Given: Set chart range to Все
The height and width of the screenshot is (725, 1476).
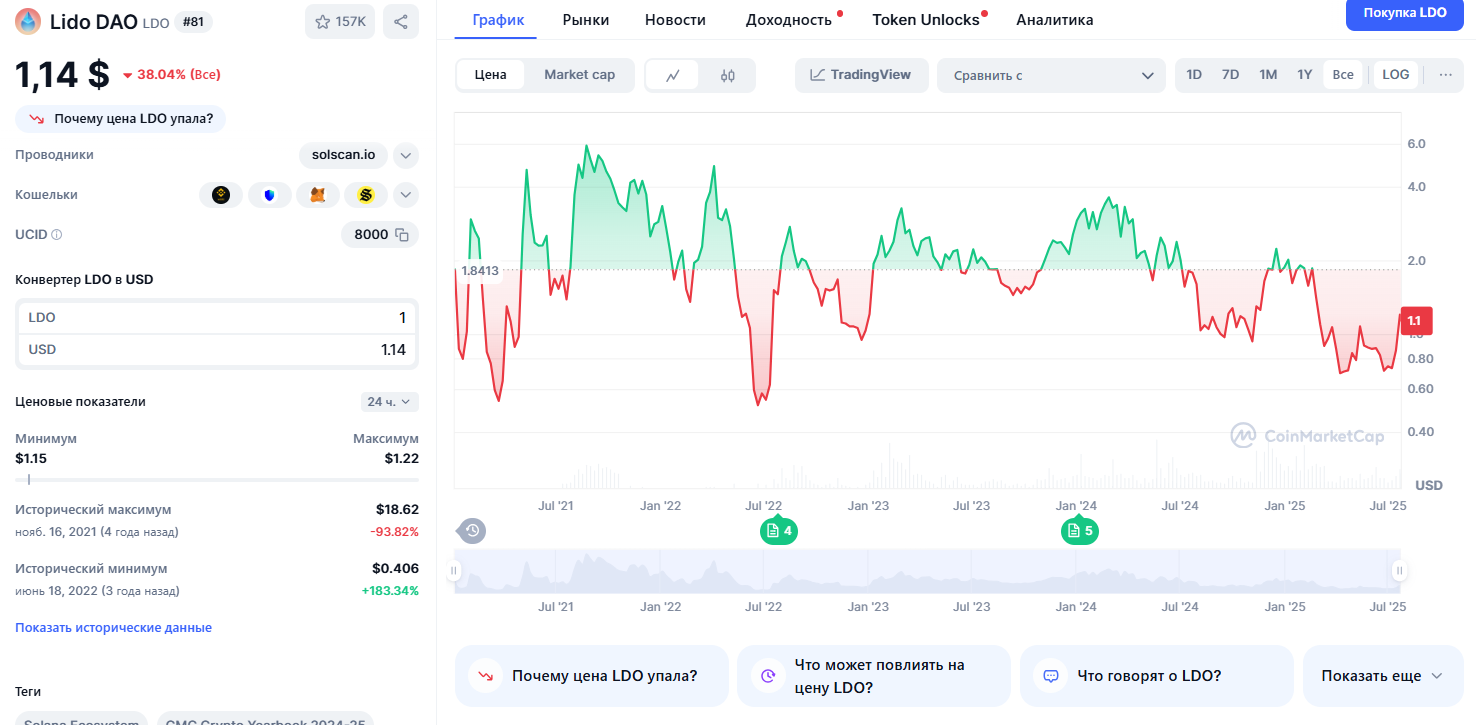Looking at the screenshot, I should pyautogui.click(x=1343, y=75).
